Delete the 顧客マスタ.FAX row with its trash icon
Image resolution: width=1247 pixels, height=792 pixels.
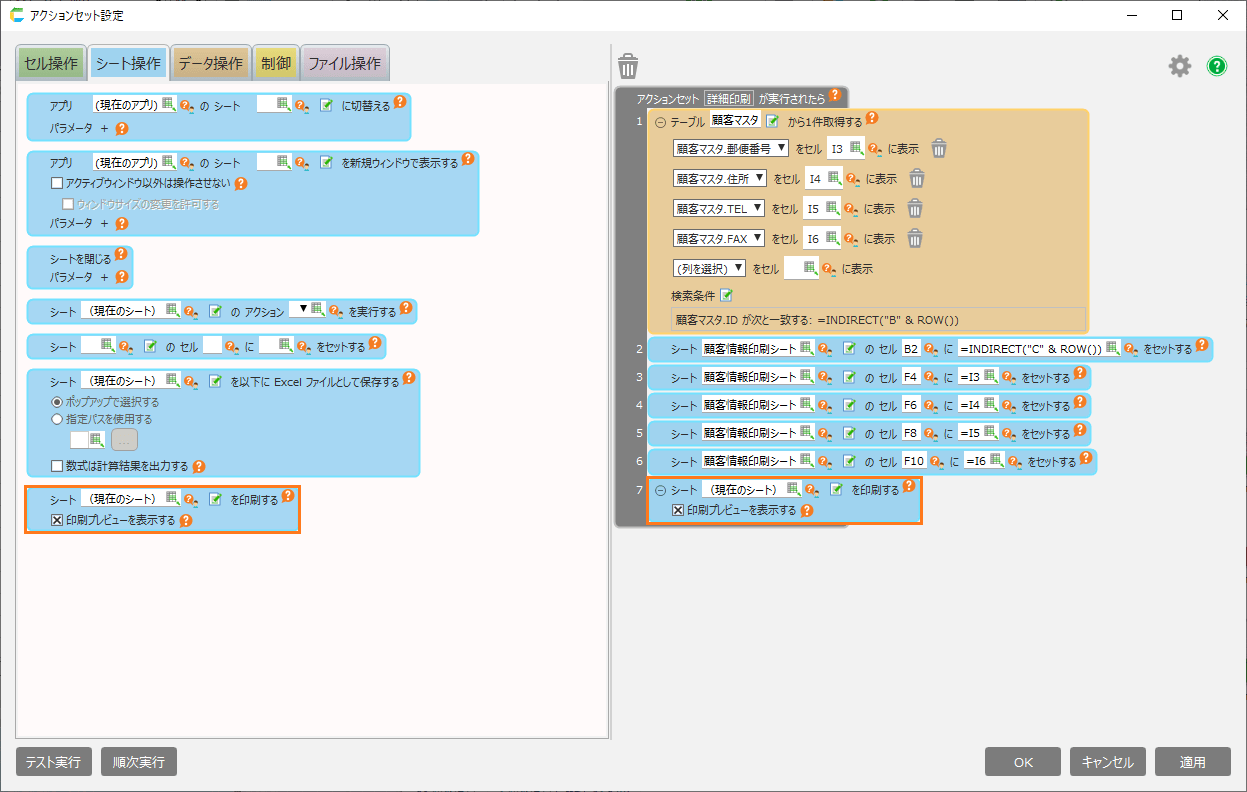click(x=915, y=238)
